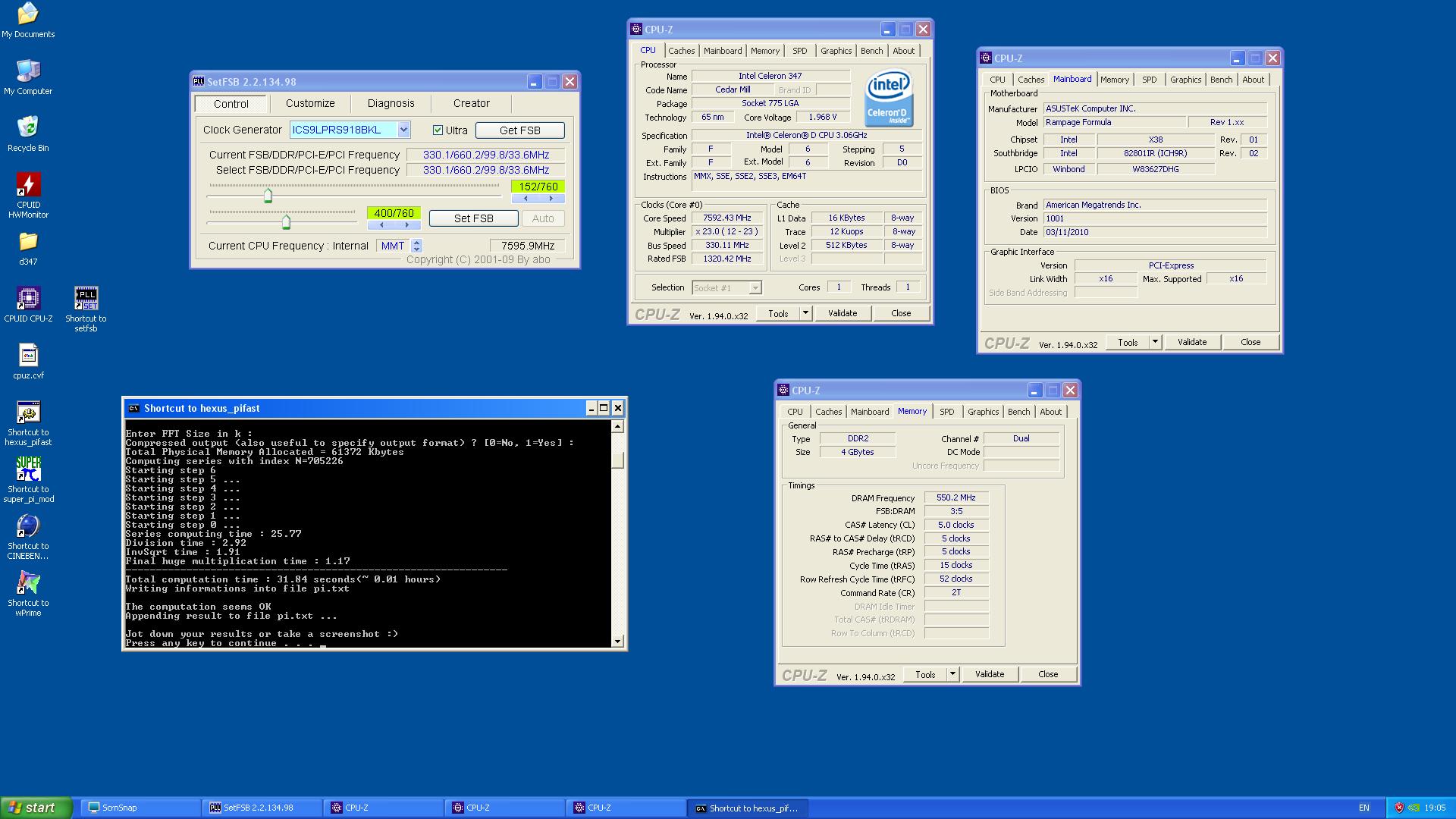
Task: Click the Set FSB button
Action: coord(473,218)
